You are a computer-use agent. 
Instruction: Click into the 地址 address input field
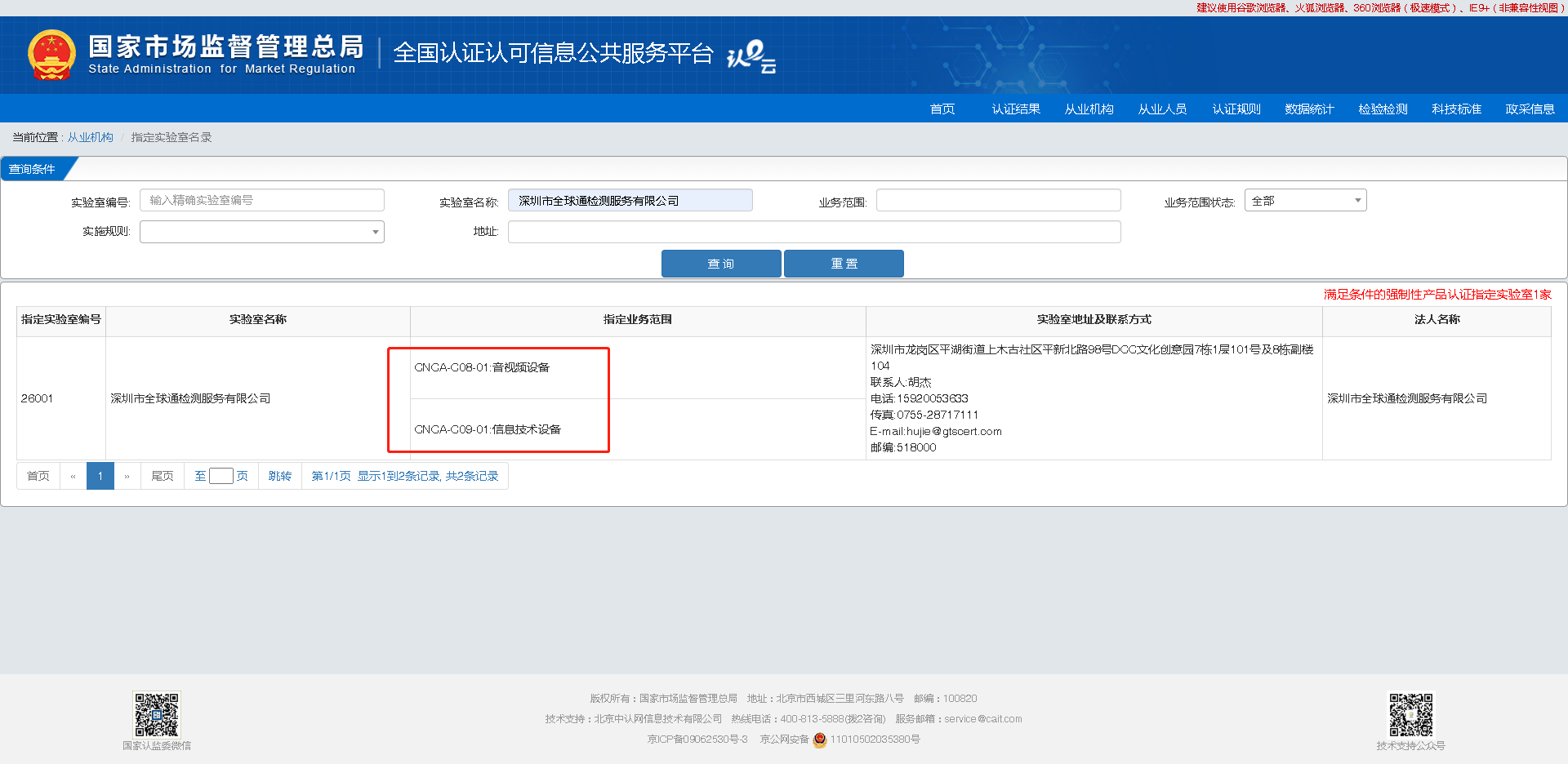click(x=813, y=232)
